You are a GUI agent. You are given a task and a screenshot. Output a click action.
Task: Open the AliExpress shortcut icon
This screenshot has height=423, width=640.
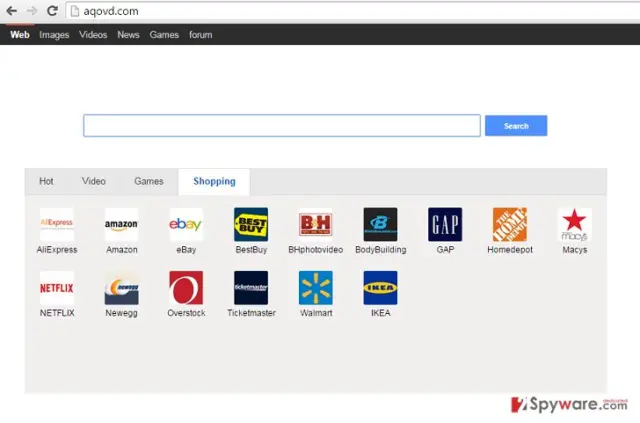pyautogui.click(x=57, y=224)
